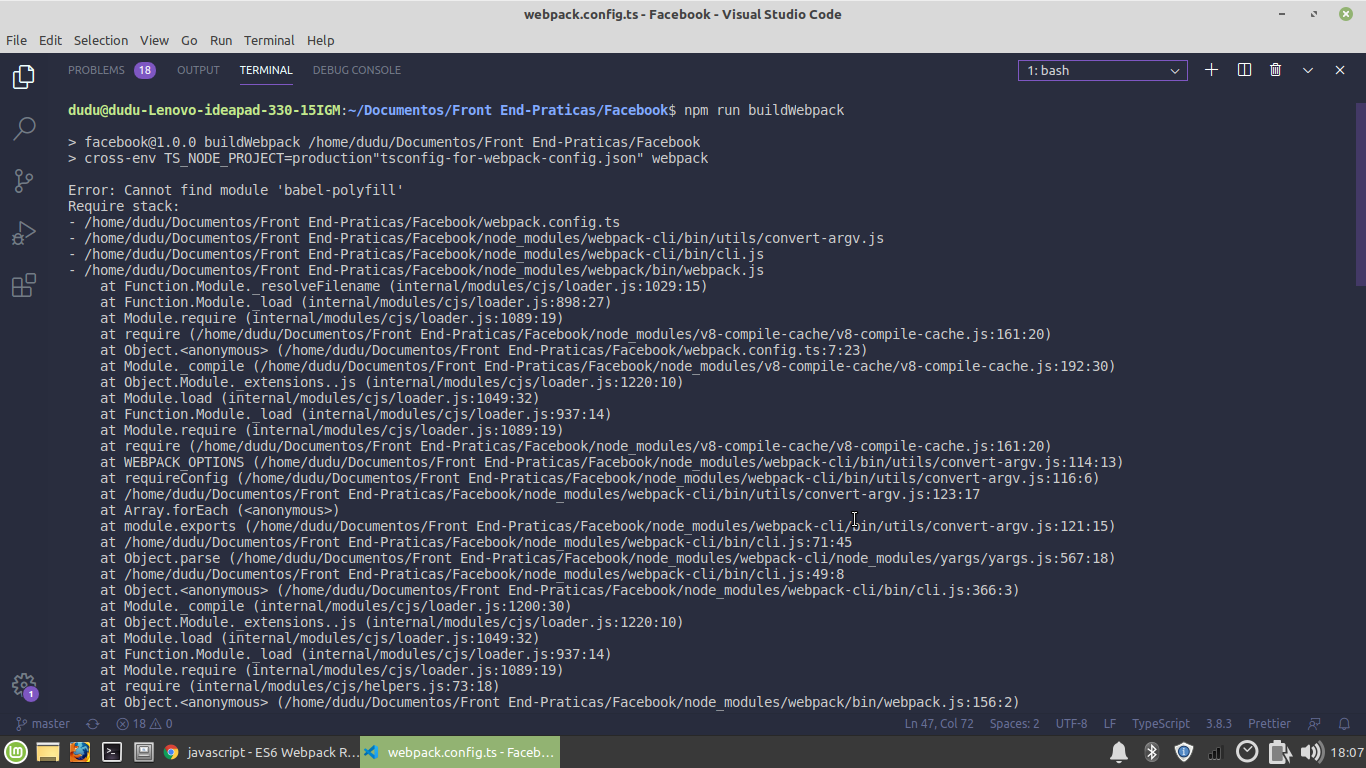Click the clock showing 18:07
The image size is (1366, 768).
point(1347,752)
